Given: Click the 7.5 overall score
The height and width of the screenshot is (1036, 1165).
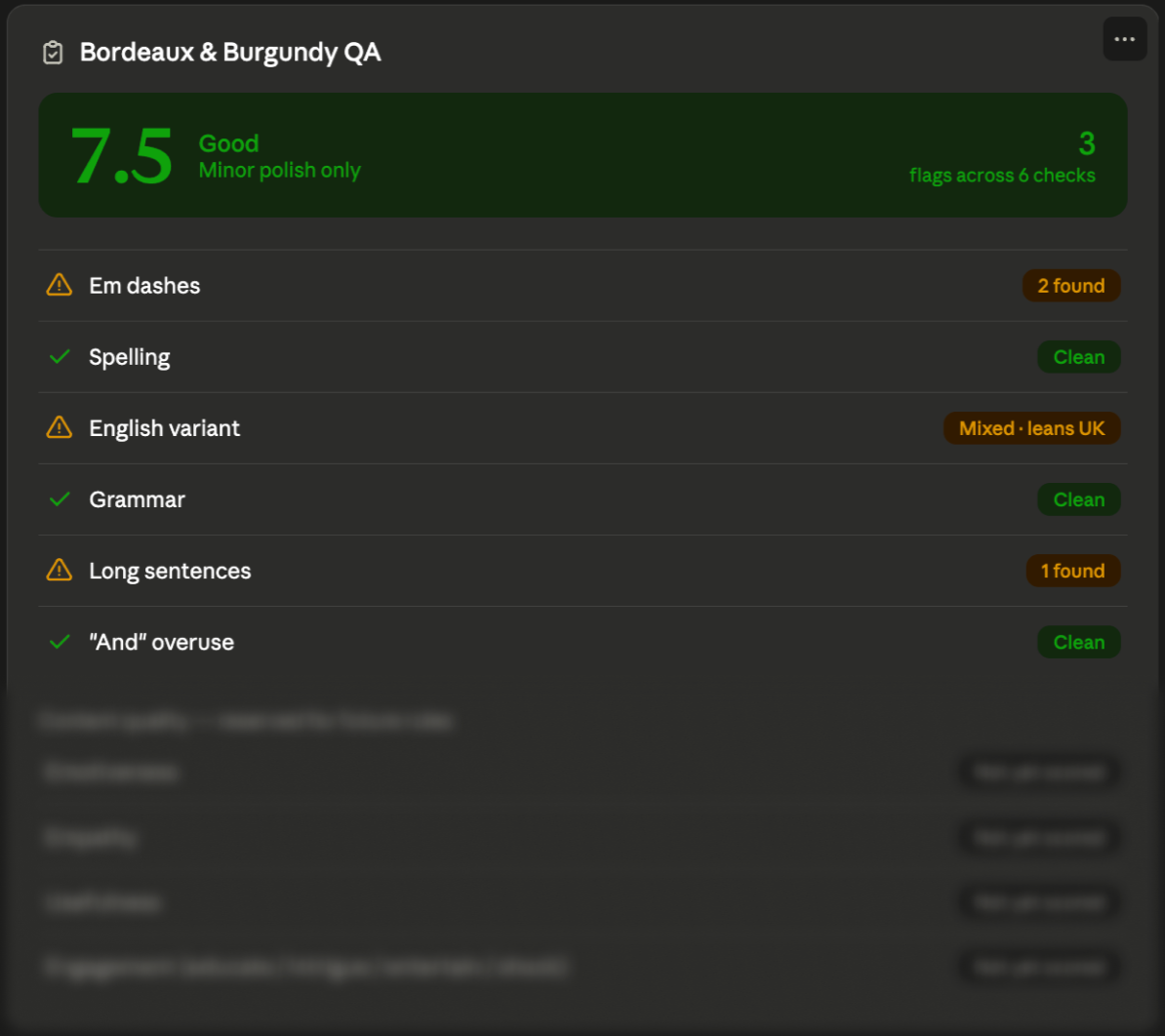Looking at the screenshot, I should 121,156.
